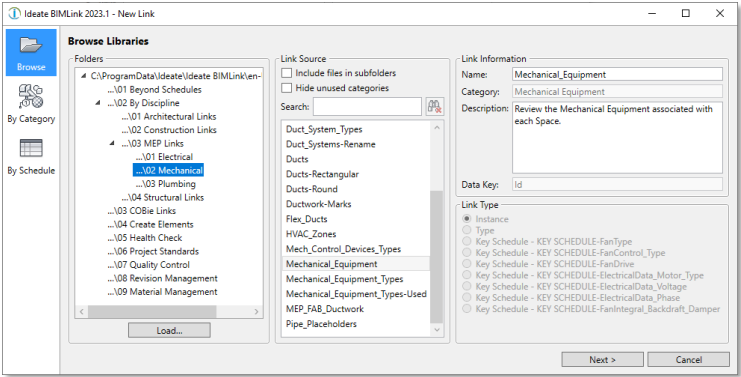Select Mechanical_Equipment link in list
Screen dimensions: 741x377
coord(356,264)
